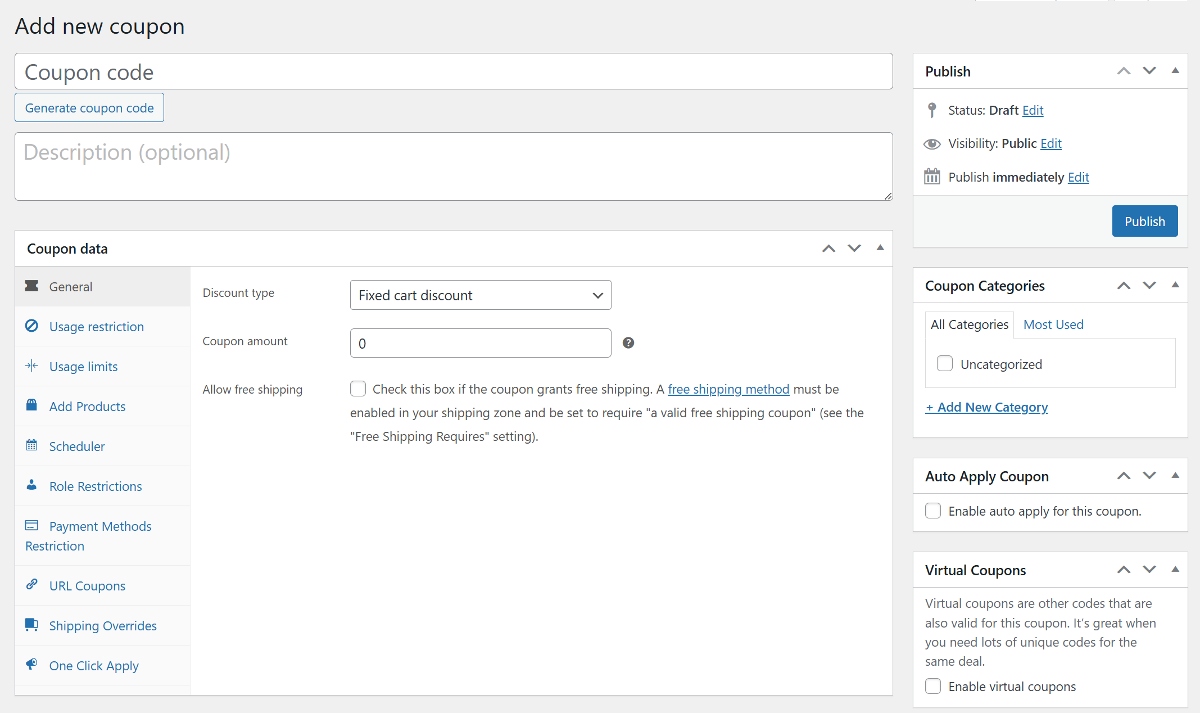The width and height of the screenshot is (1200, 713).
Task: Click the Usage restriction ban icon
Action: point(32,326)
